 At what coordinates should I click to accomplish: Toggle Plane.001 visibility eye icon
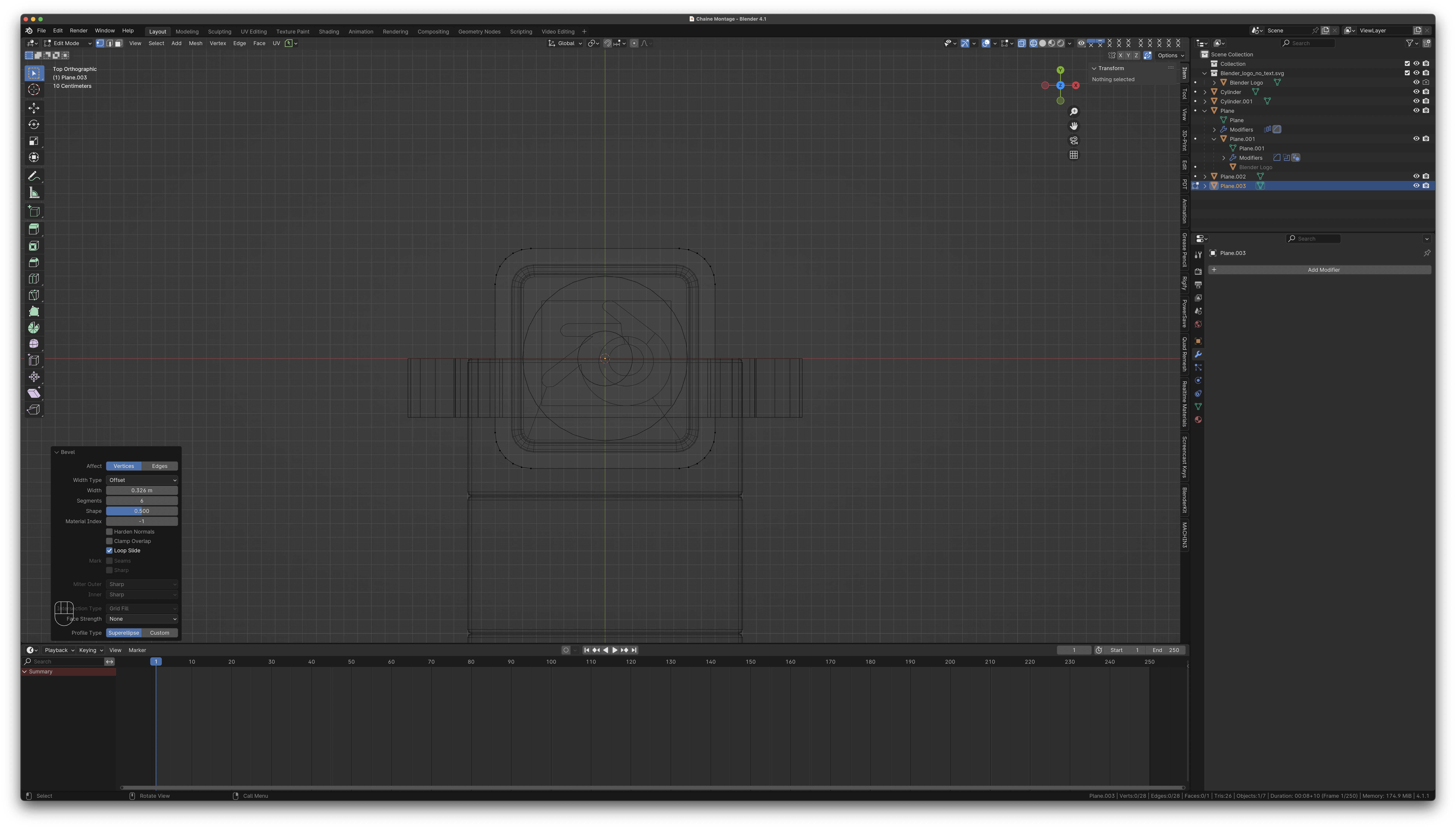point(1416,139)
